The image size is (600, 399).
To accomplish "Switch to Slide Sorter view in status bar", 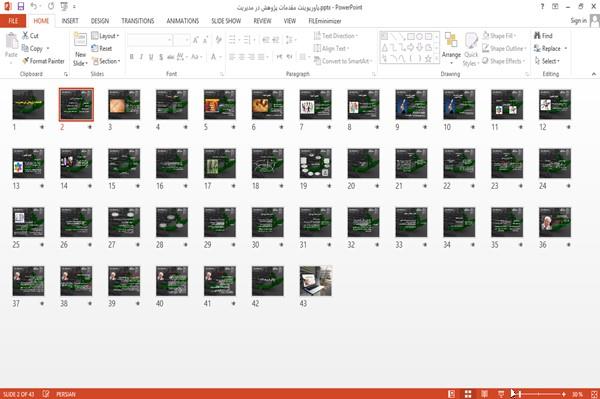I will [x=468, y=394].
